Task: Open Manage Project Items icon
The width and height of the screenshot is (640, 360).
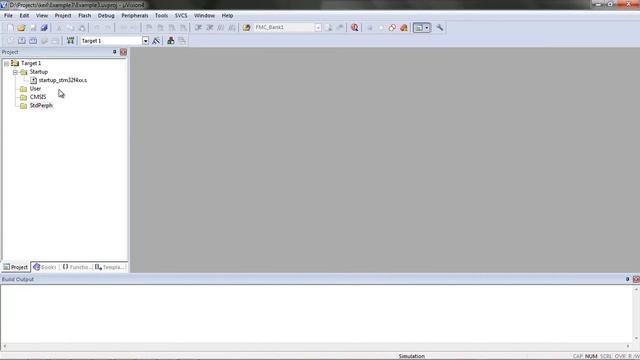Action: (171, 41)
